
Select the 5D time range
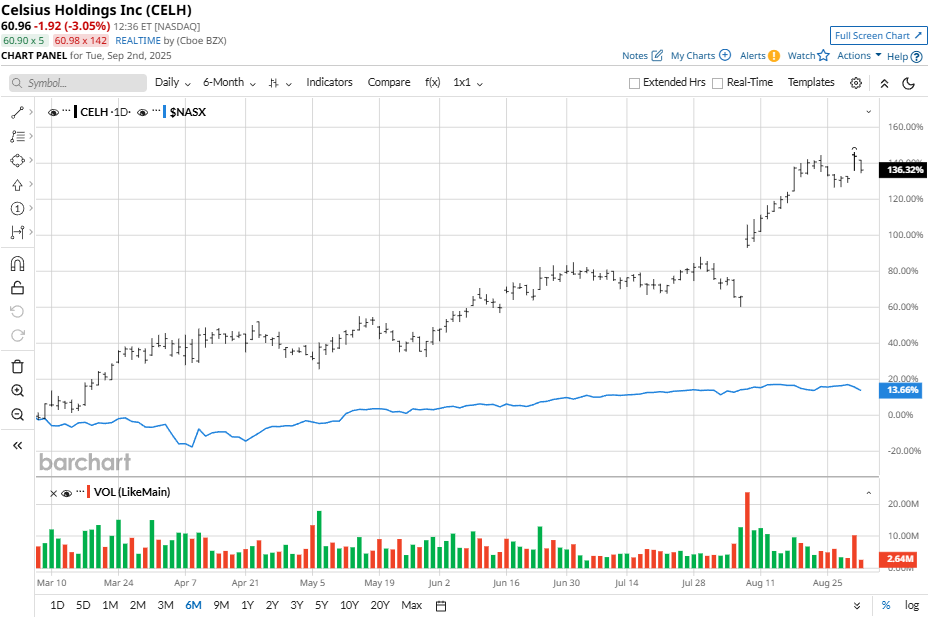click(x=83, y=605)
